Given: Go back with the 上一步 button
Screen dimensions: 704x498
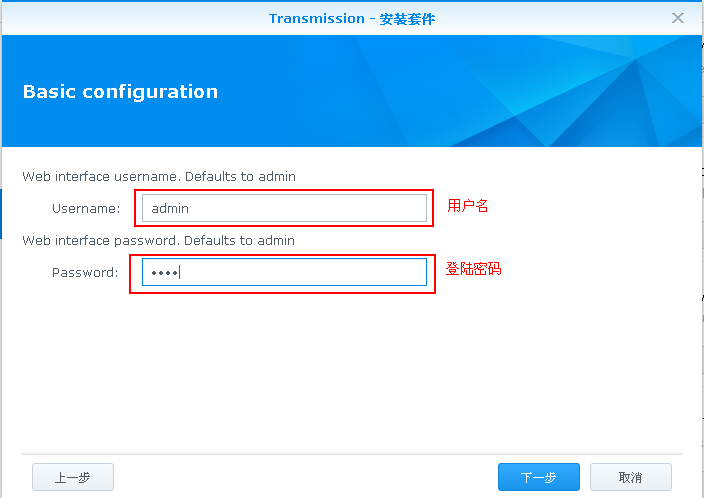Looking at the screenshot, I should click(73, 477).
